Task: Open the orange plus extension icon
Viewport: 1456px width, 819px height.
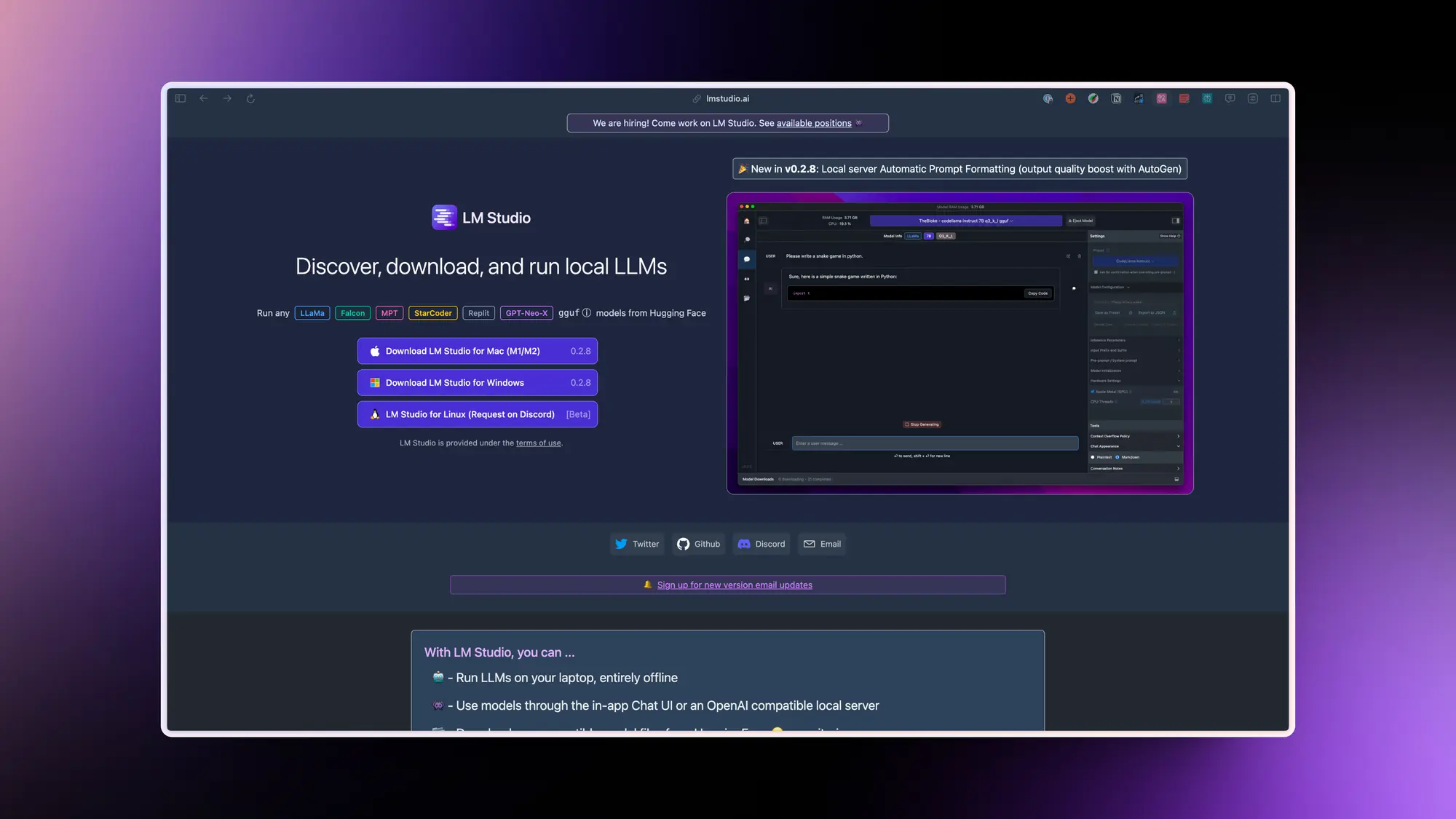Action: tap(1070, 98)
